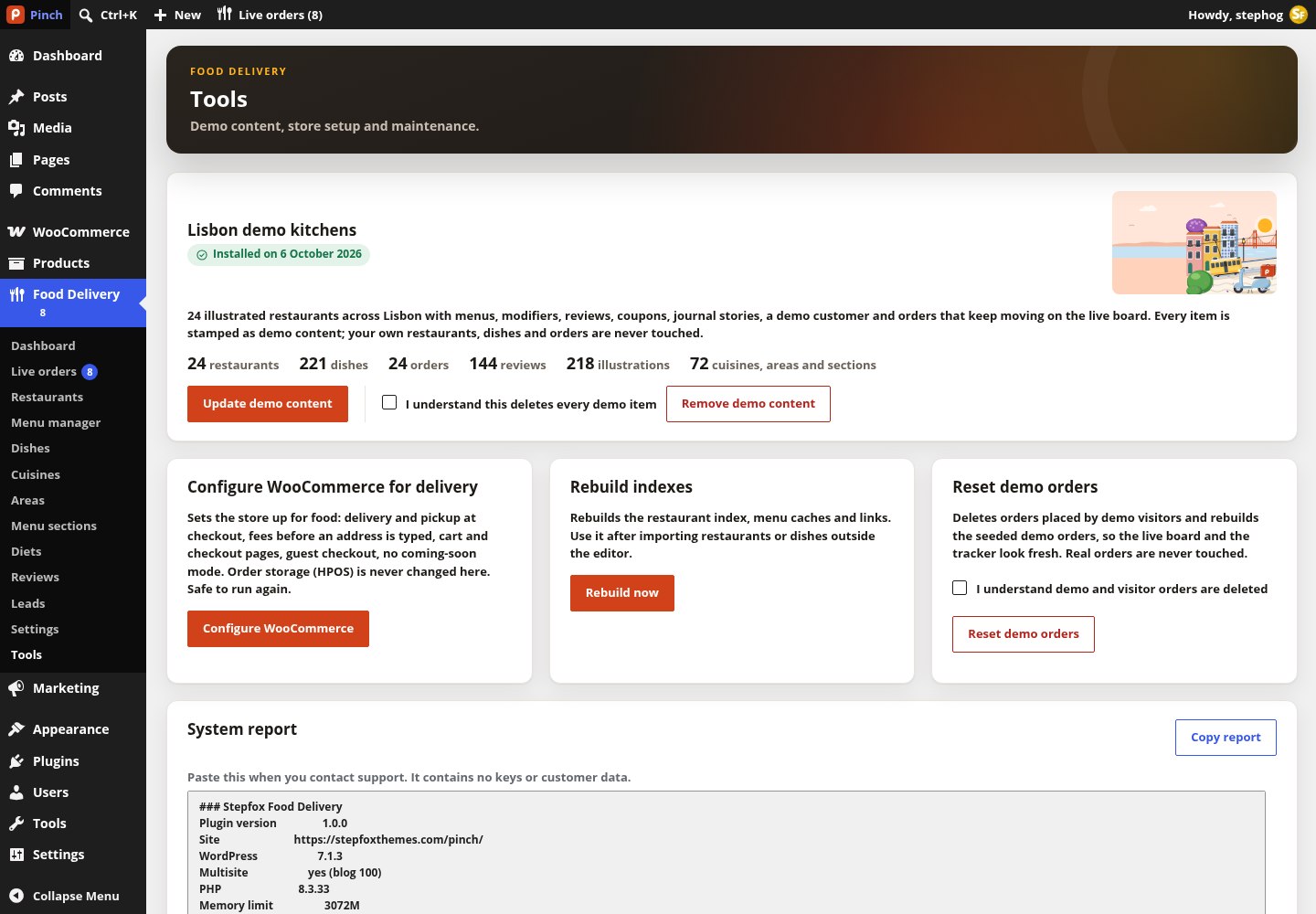Open the Ctrl+K search icon
The width and height of the screenshot is (1316, 914).
tap(86, 15)
